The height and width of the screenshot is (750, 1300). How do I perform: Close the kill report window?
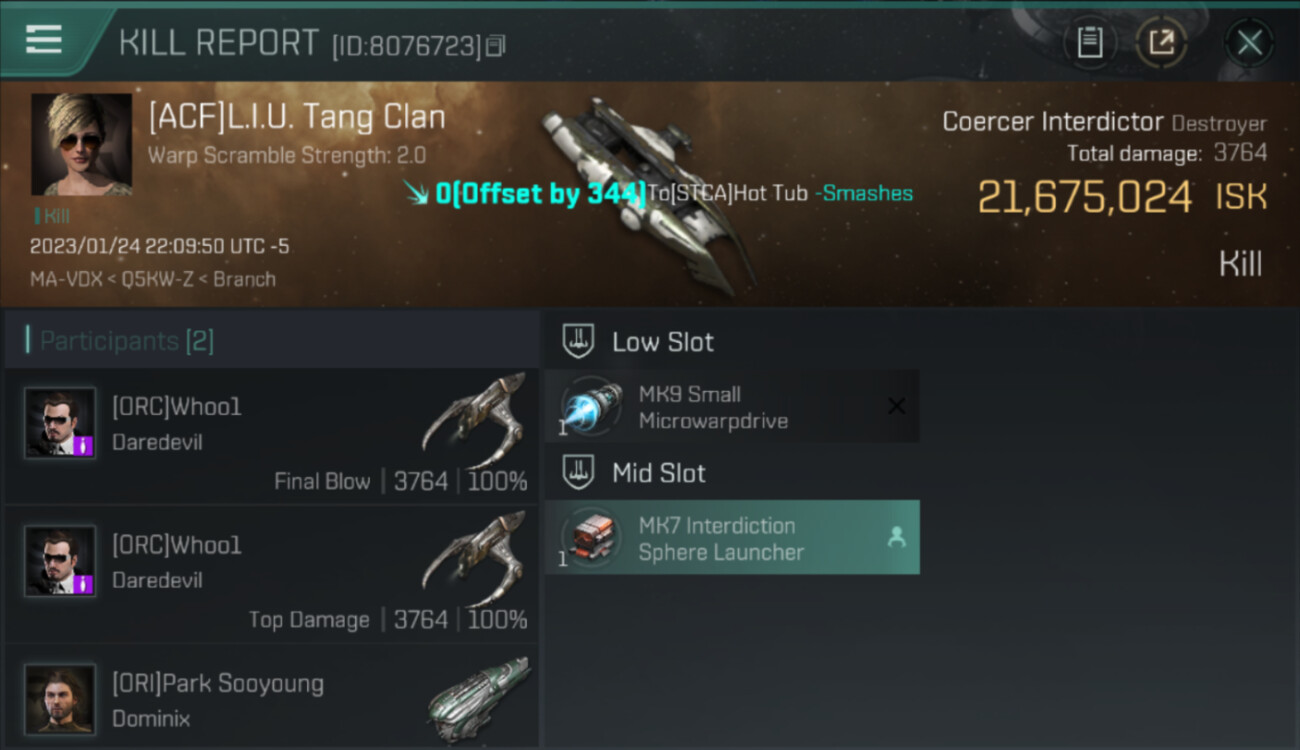click(x=1249, y=43)
